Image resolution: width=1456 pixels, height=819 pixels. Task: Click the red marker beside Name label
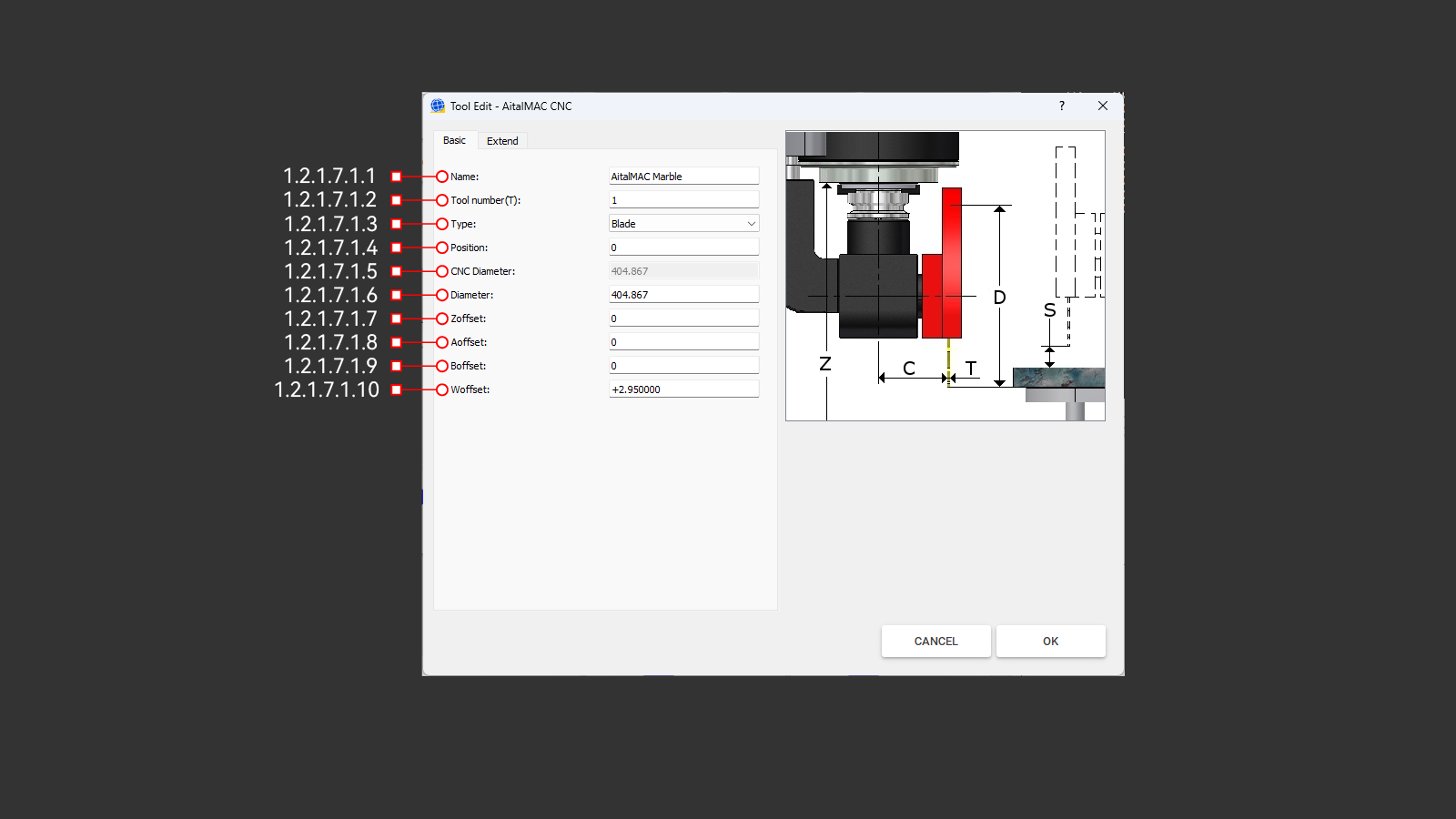point(442,177)
